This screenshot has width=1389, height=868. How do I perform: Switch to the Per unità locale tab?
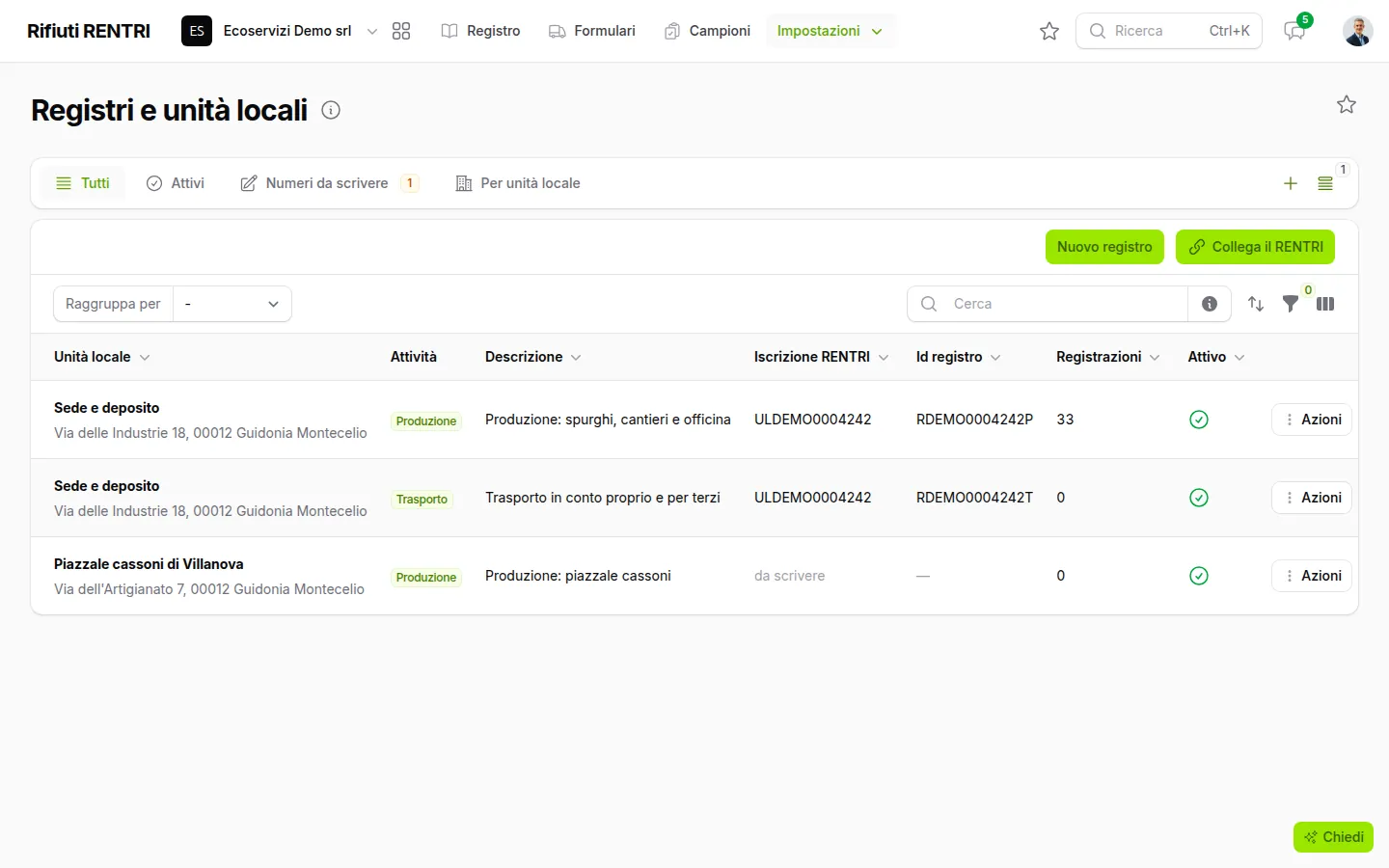click(x=518, y=183)
